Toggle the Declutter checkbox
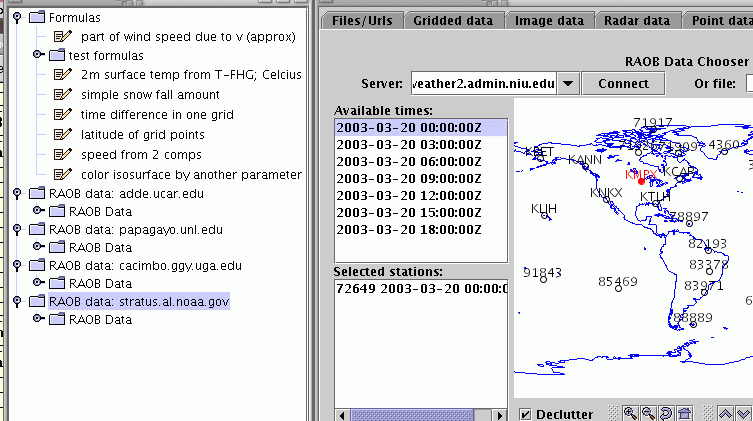The image size is (753, 421). point(525,414)
